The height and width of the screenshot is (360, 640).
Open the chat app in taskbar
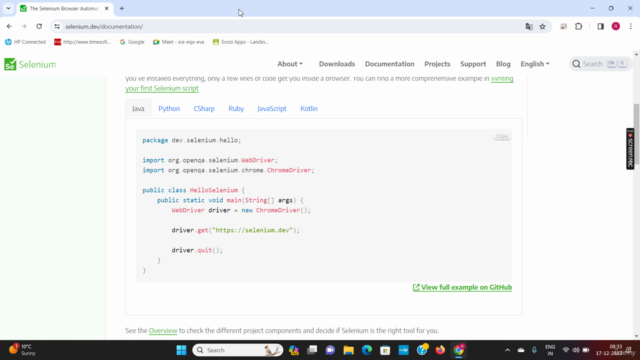(x=330, y=350)
